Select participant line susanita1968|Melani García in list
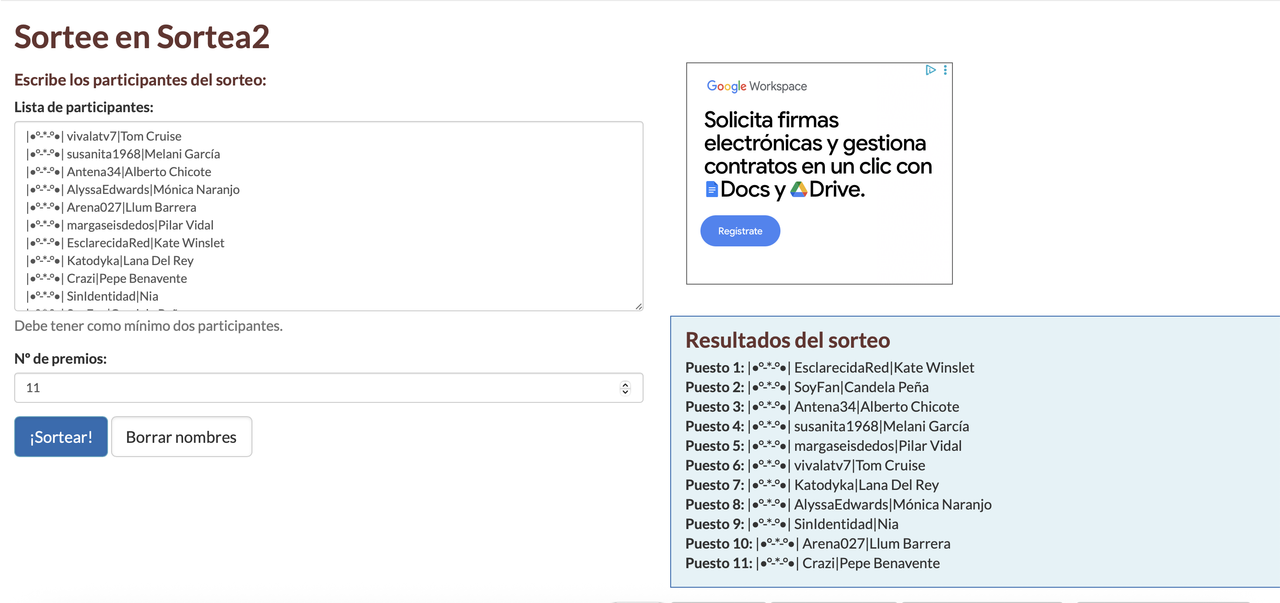1280x603 pixels. pos(123,154)
